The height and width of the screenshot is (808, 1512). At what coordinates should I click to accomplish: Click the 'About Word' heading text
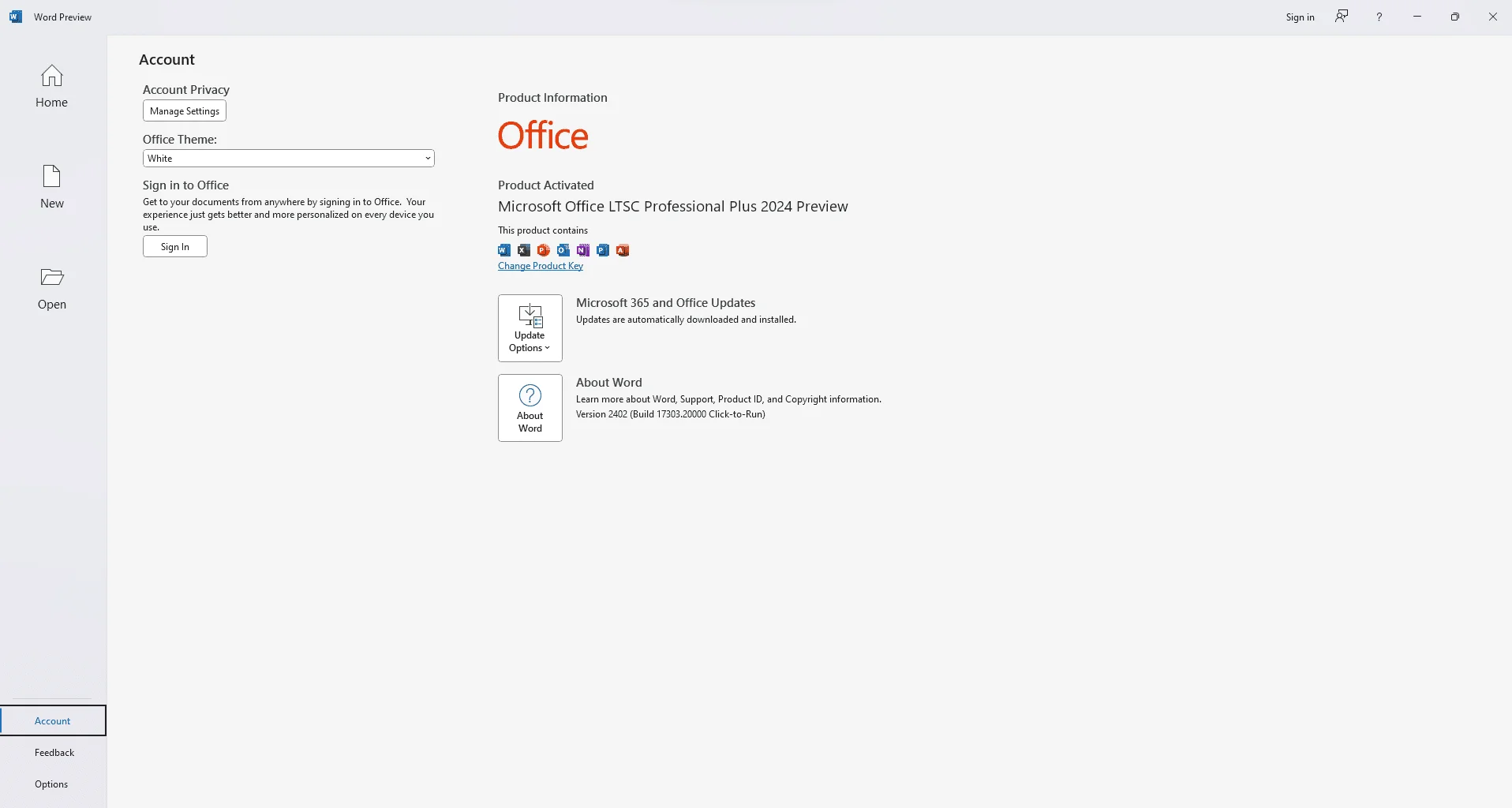click(609, 383)
